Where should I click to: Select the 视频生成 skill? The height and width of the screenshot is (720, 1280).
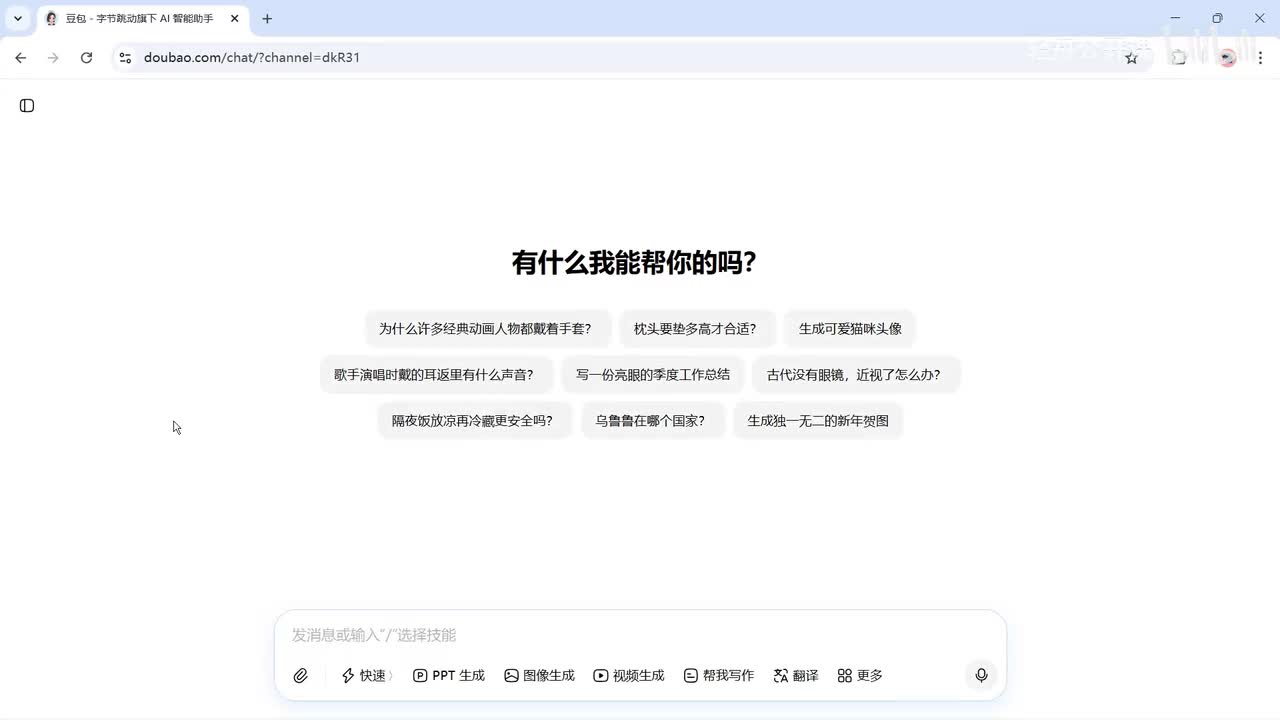(x=629, y=676)
